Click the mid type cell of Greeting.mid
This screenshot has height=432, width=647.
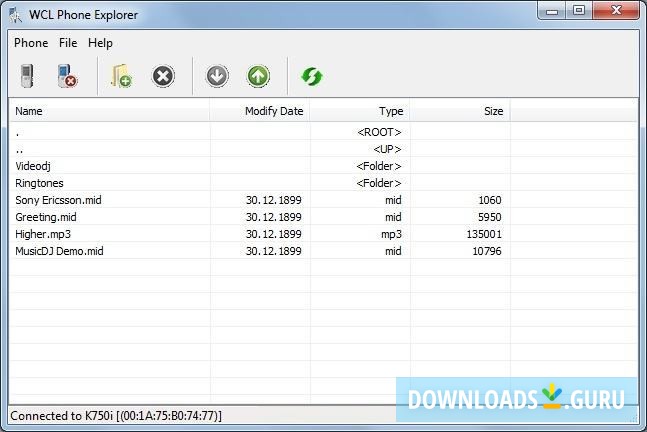(x=393, y=217)
